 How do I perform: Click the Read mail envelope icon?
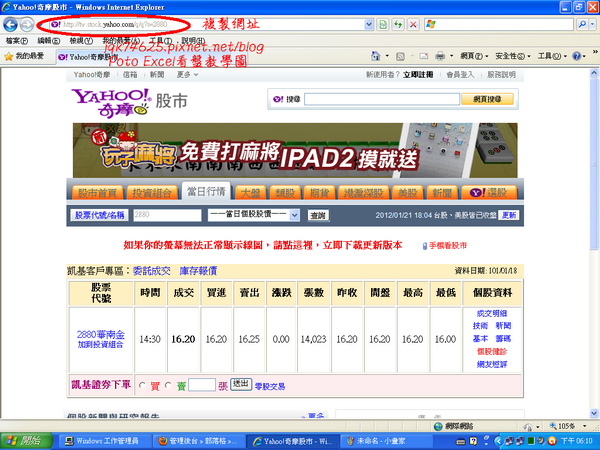424,56
